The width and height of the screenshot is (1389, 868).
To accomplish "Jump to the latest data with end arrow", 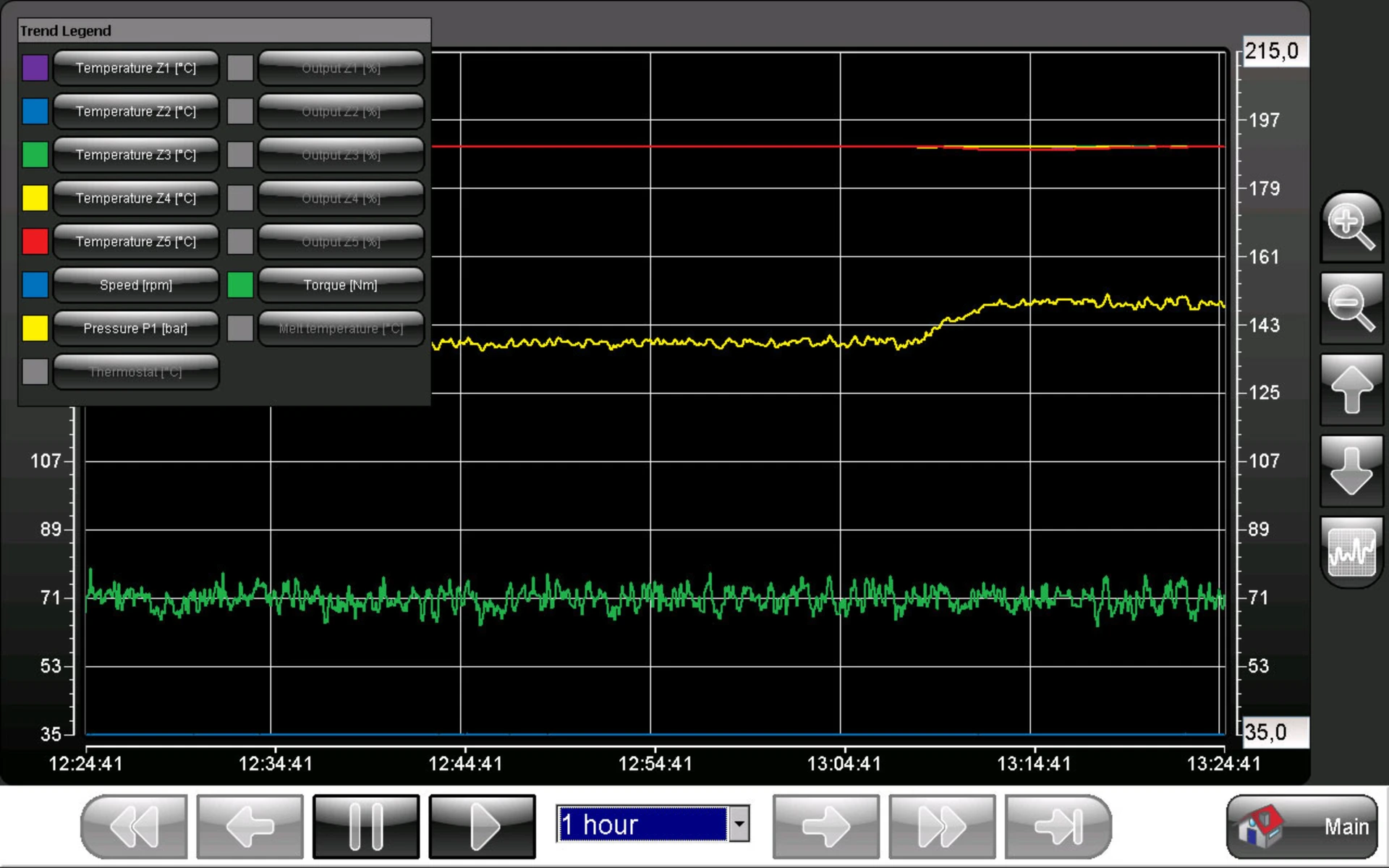I will coord(1058,826).
